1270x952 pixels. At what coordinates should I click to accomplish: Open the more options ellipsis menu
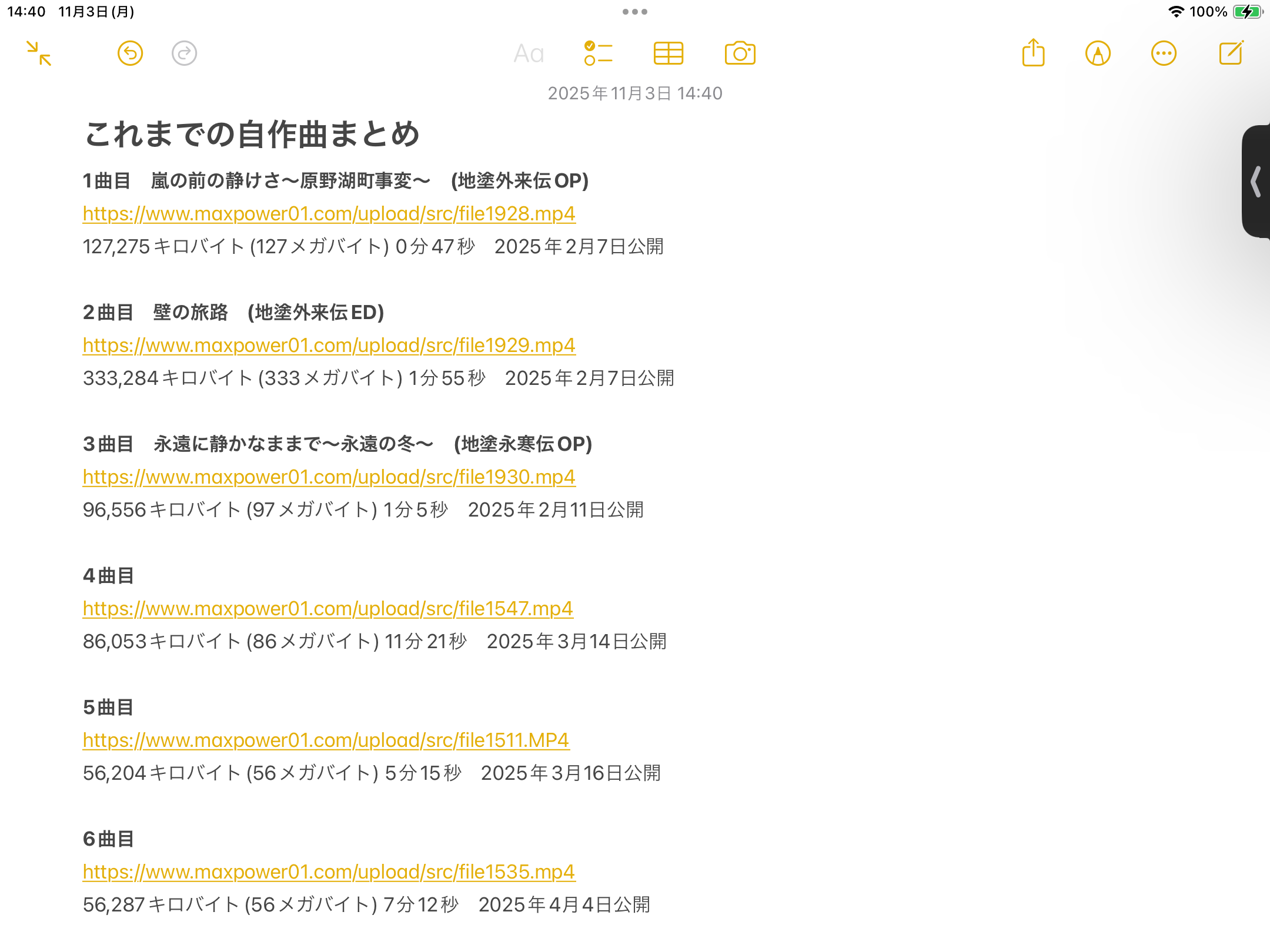[x=1164, y=53]
